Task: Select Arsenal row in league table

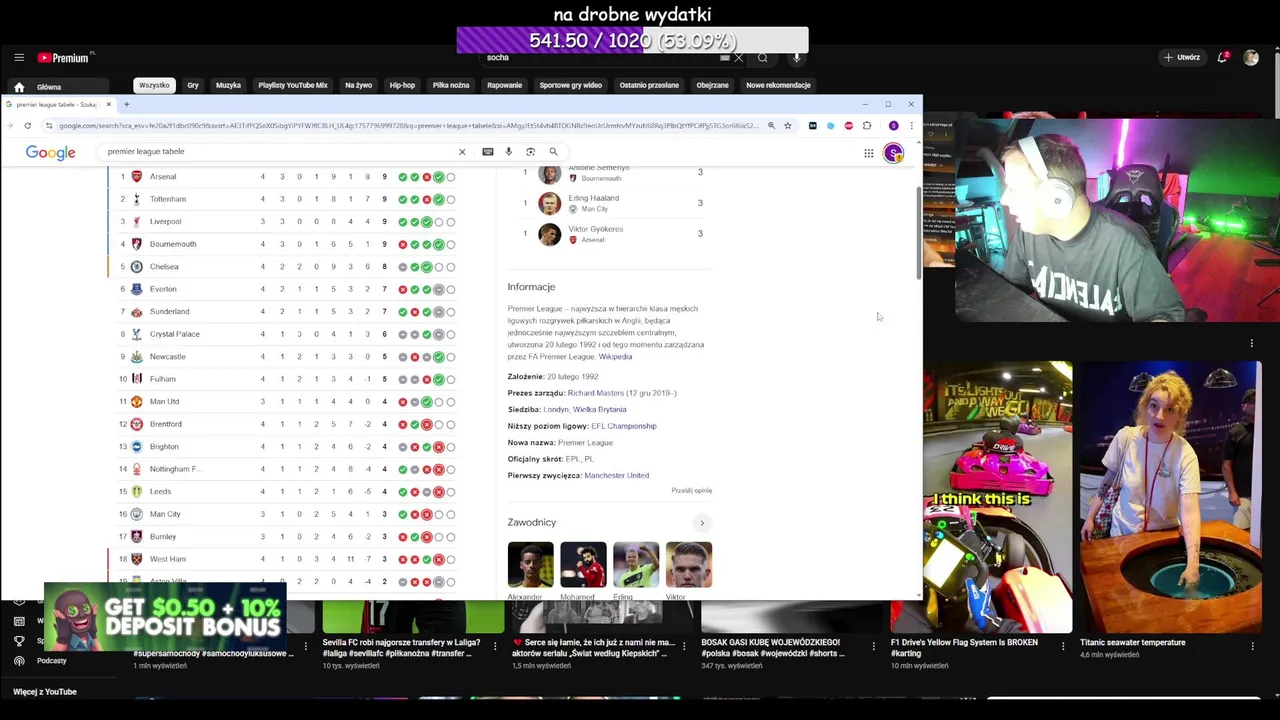Action: (x=282, y=177)
